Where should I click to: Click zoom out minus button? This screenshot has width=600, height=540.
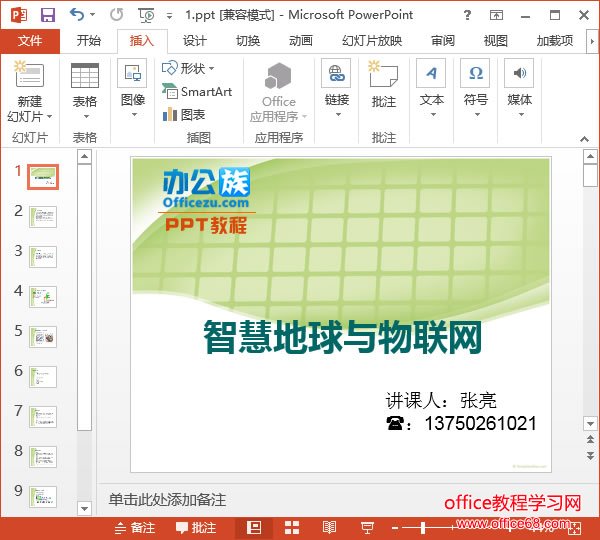395,529
